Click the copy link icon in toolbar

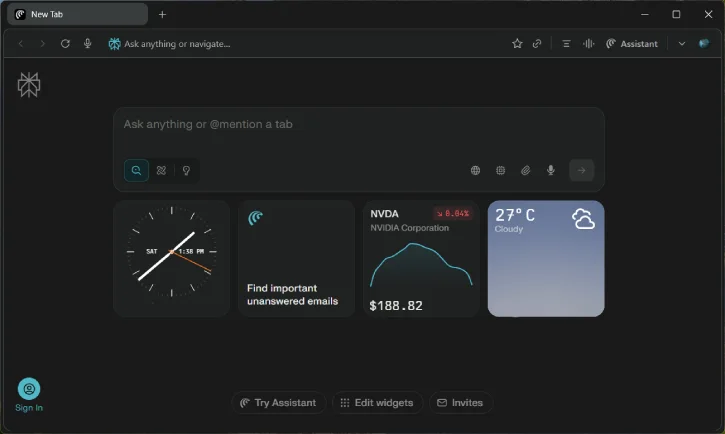(x=537, y=44)
